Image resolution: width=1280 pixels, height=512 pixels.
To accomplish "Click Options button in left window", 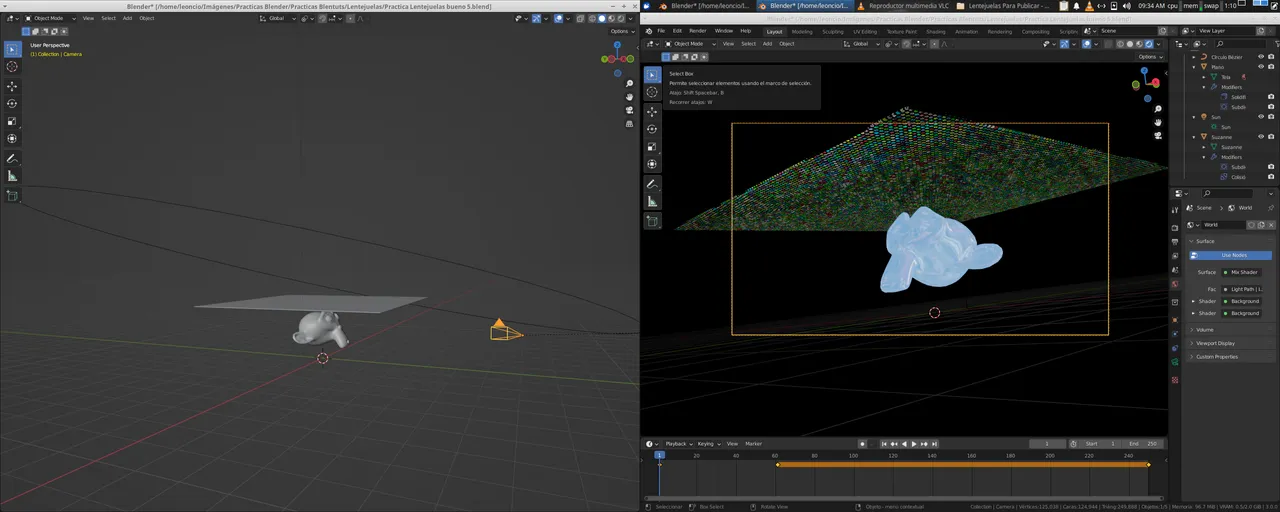I will 620,31.
